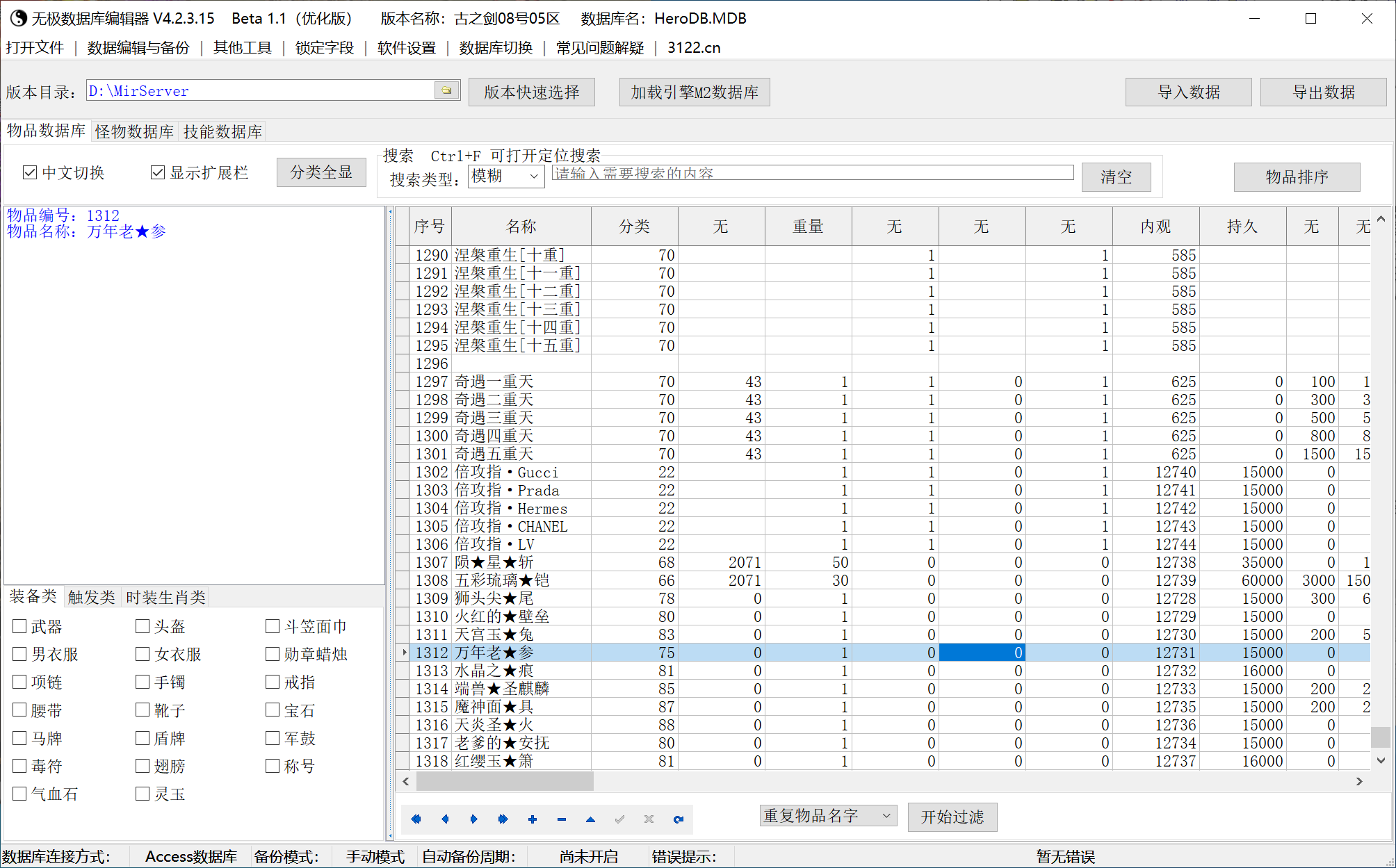Click 版本快速选择 button
Image resolution: width=1396 pixels, height=868 pixels.
[532, 92]
